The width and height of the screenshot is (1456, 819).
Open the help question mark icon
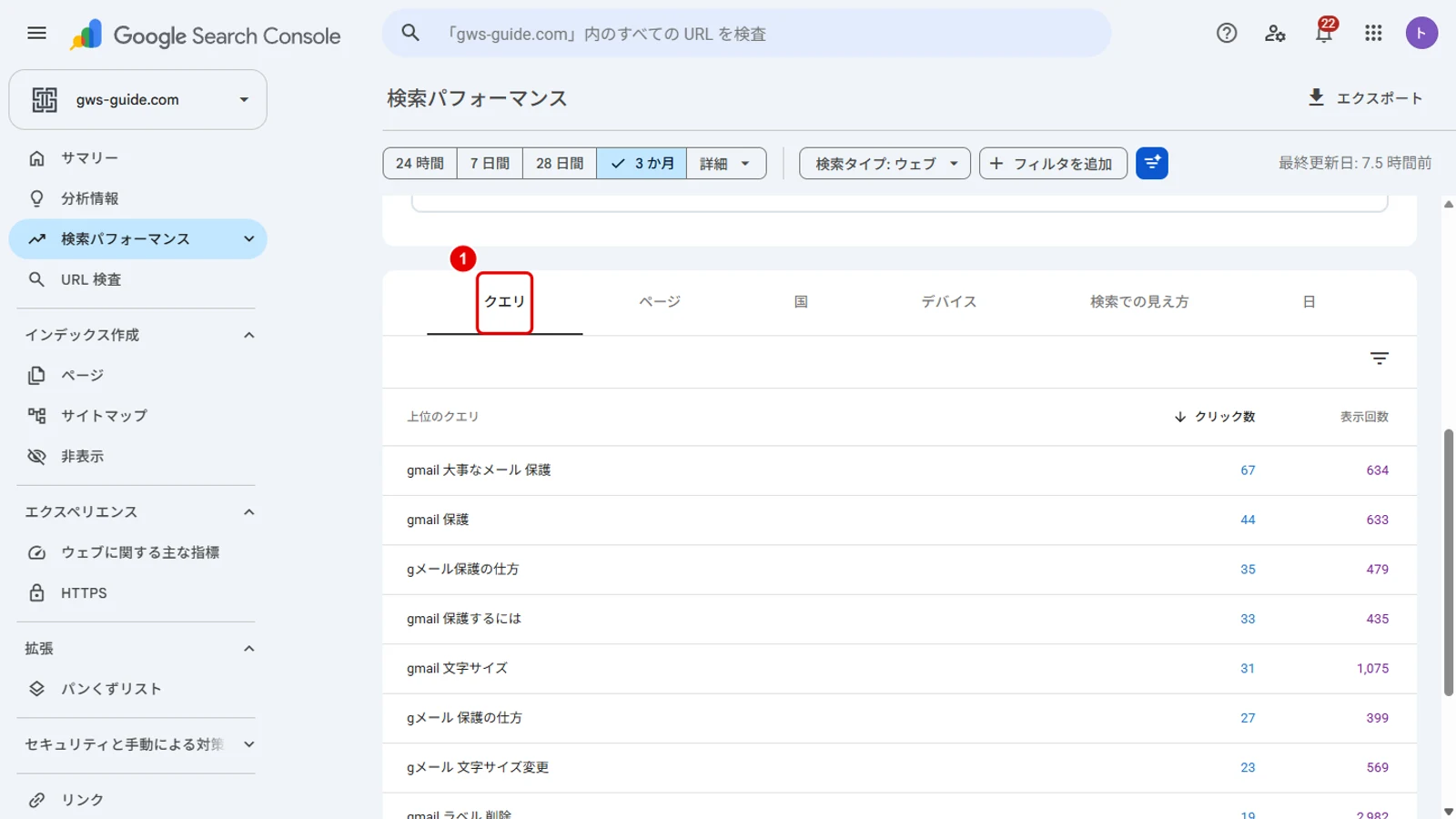pyautogui.click(x=1227, y=34)
